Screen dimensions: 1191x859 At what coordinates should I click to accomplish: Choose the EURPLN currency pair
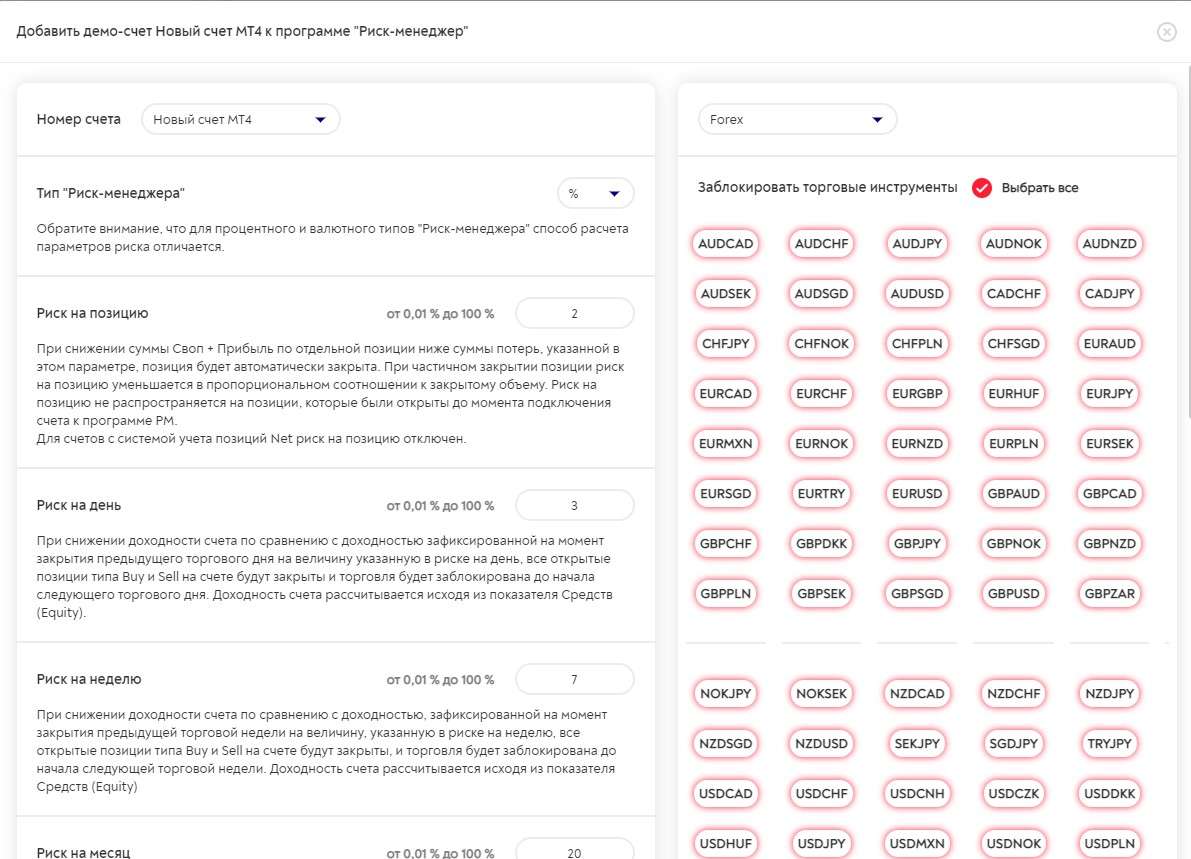[1013, 444]
